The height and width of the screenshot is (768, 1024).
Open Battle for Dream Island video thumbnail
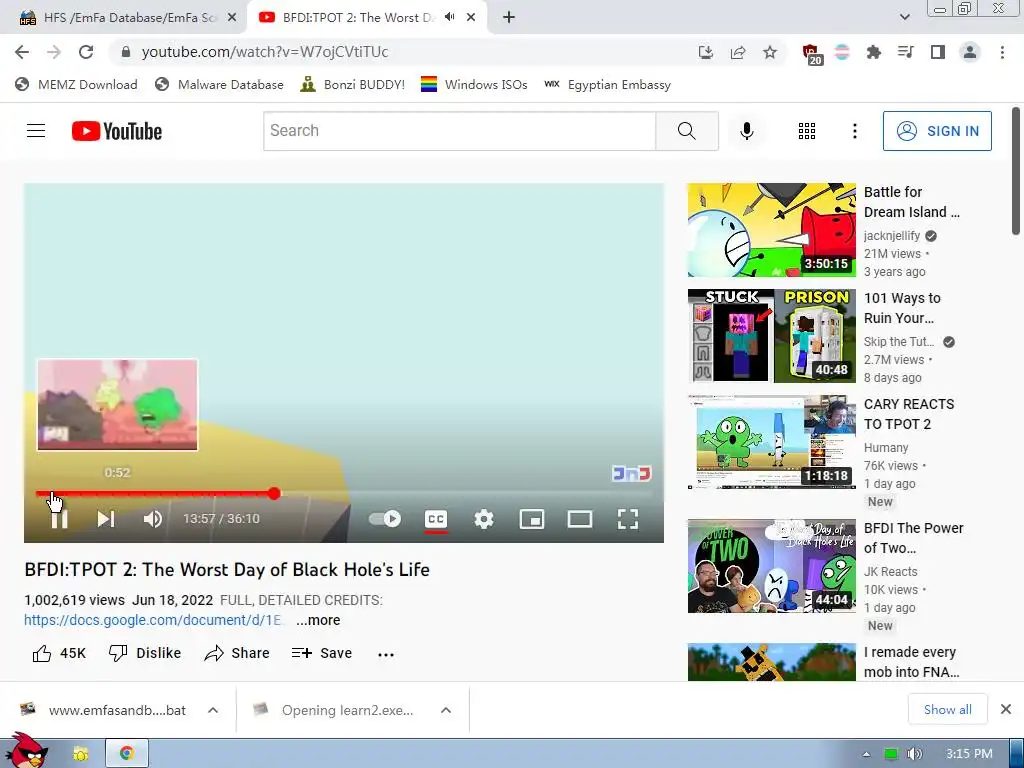[x=771, y=230]
